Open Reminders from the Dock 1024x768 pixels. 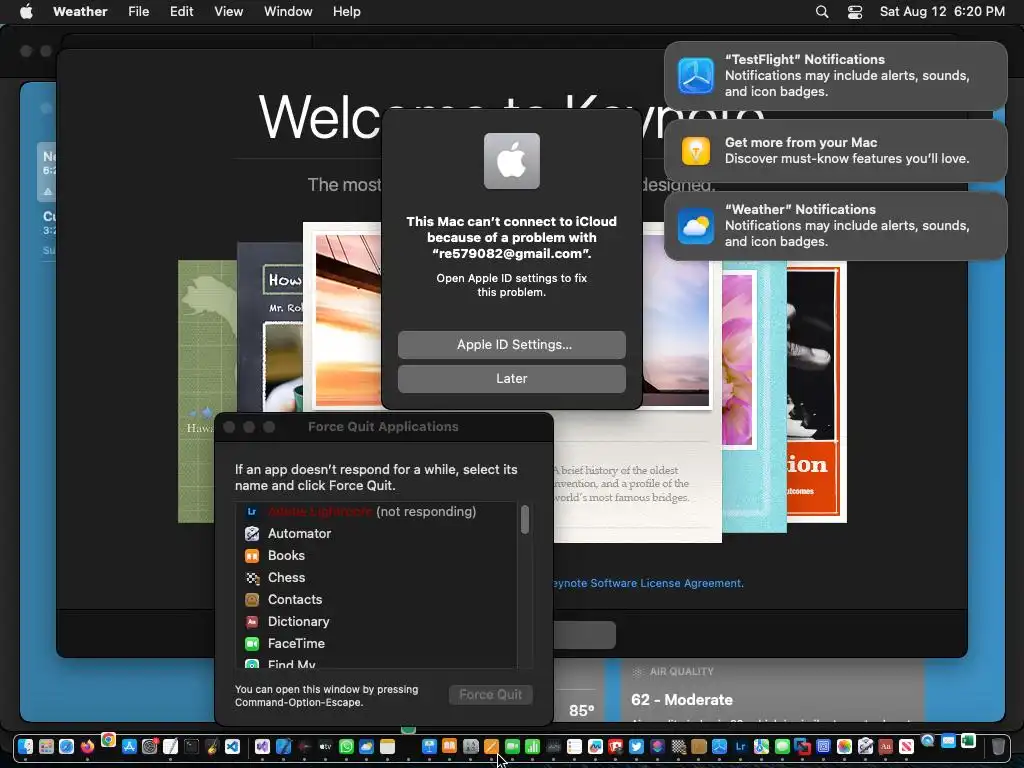pos(574,746)
